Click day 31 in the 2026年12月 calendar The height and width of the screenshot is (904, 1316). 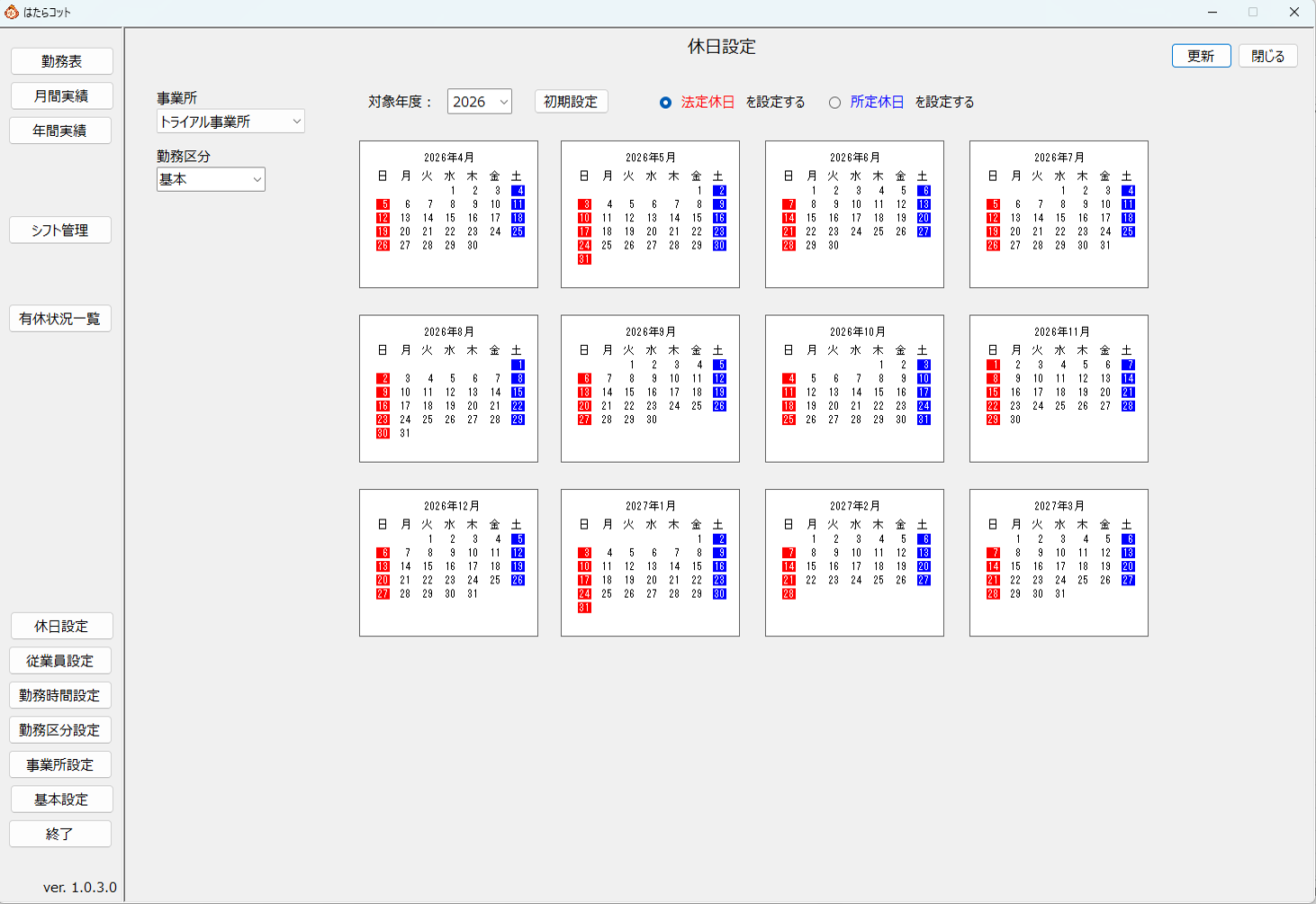point(473,594)
